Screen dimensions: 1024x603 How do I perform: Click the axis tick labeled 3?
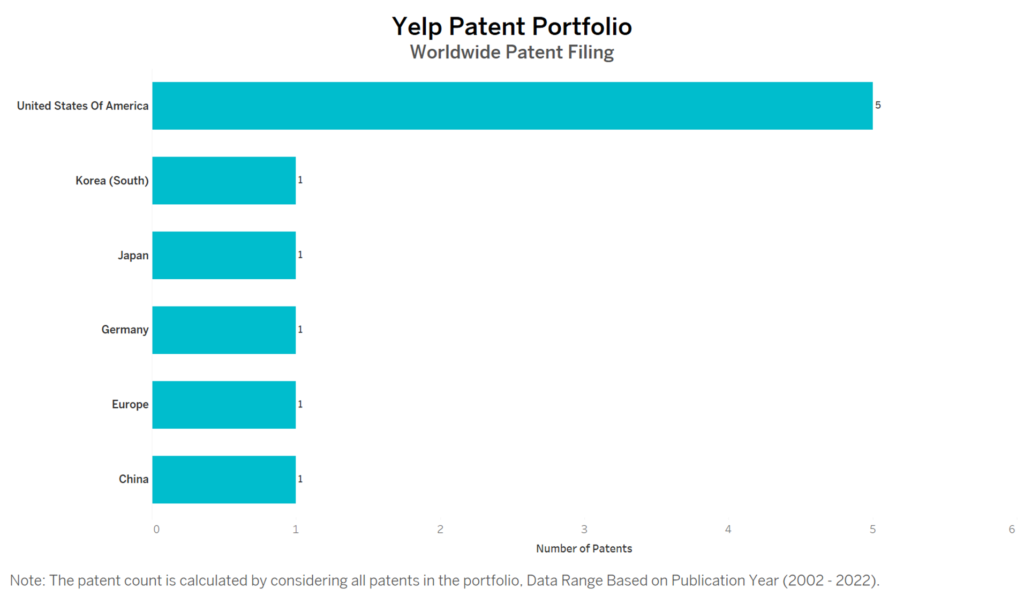[584, 529]
